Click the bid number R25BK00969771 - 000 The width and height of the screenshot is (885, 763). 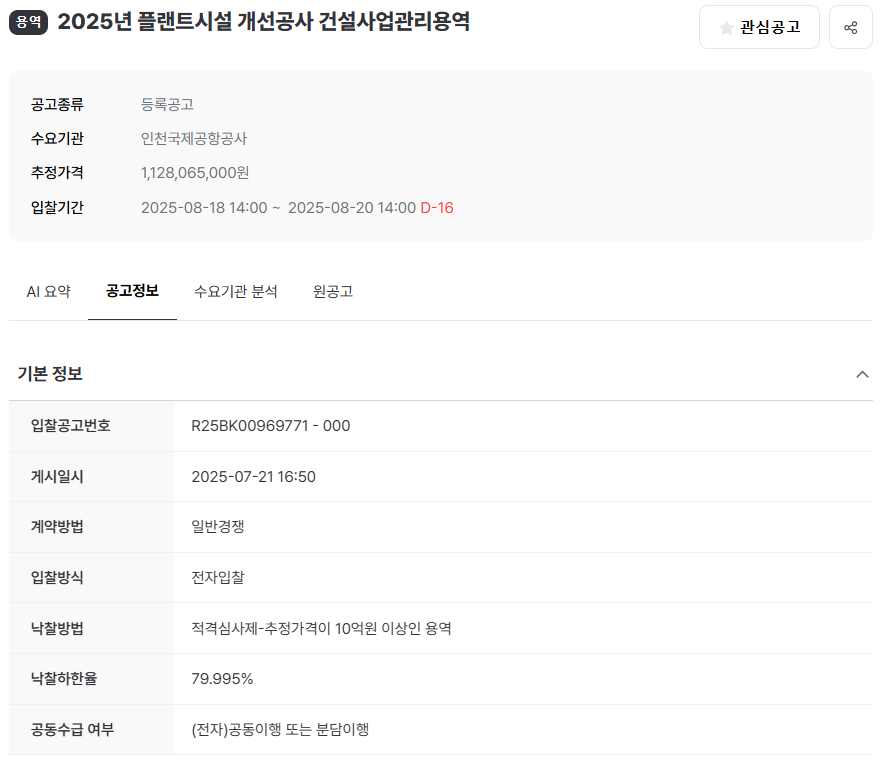[270, 426]
